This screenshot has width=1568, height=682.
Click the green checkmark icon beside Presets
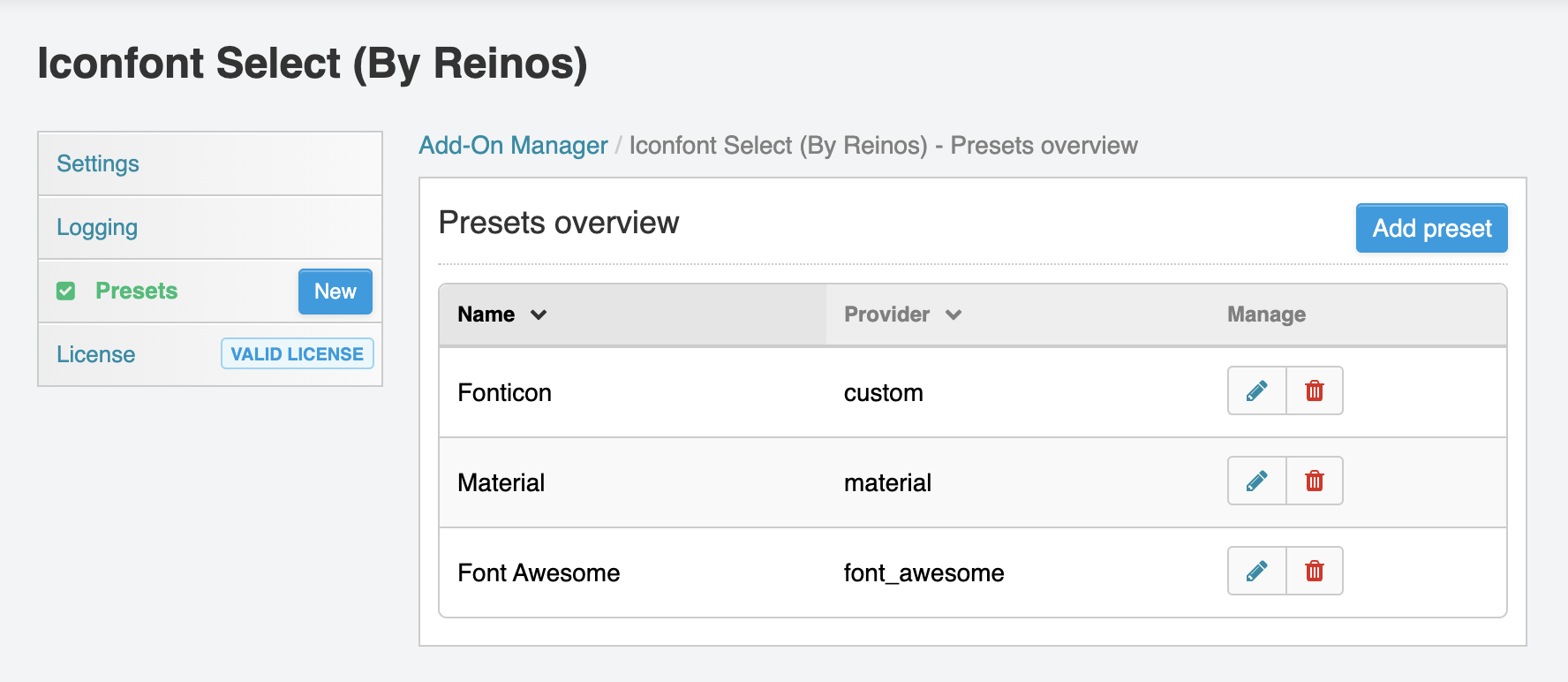[x=66, y=291]
